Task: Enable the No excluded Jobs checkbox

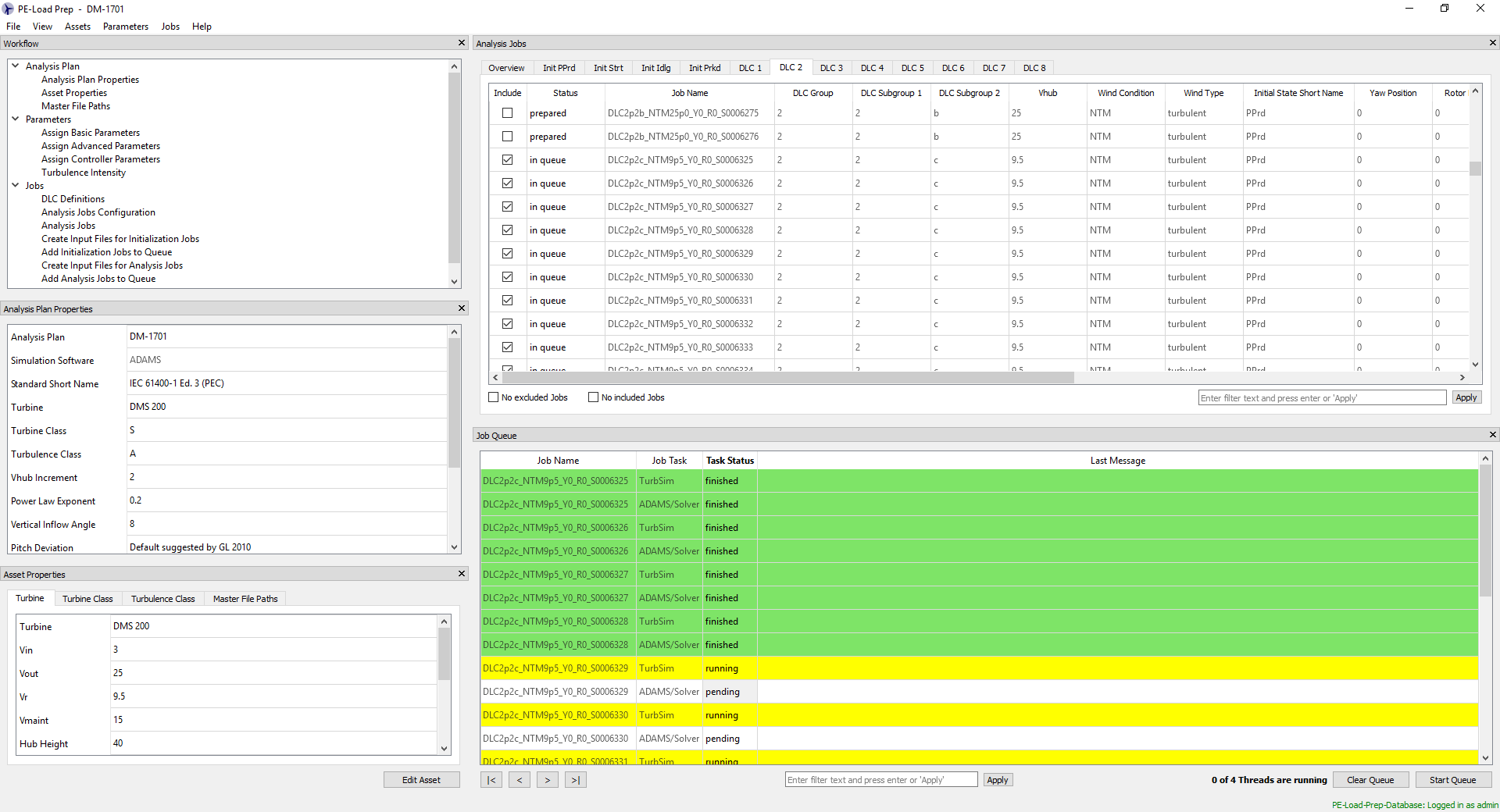Action: [494, 397]
